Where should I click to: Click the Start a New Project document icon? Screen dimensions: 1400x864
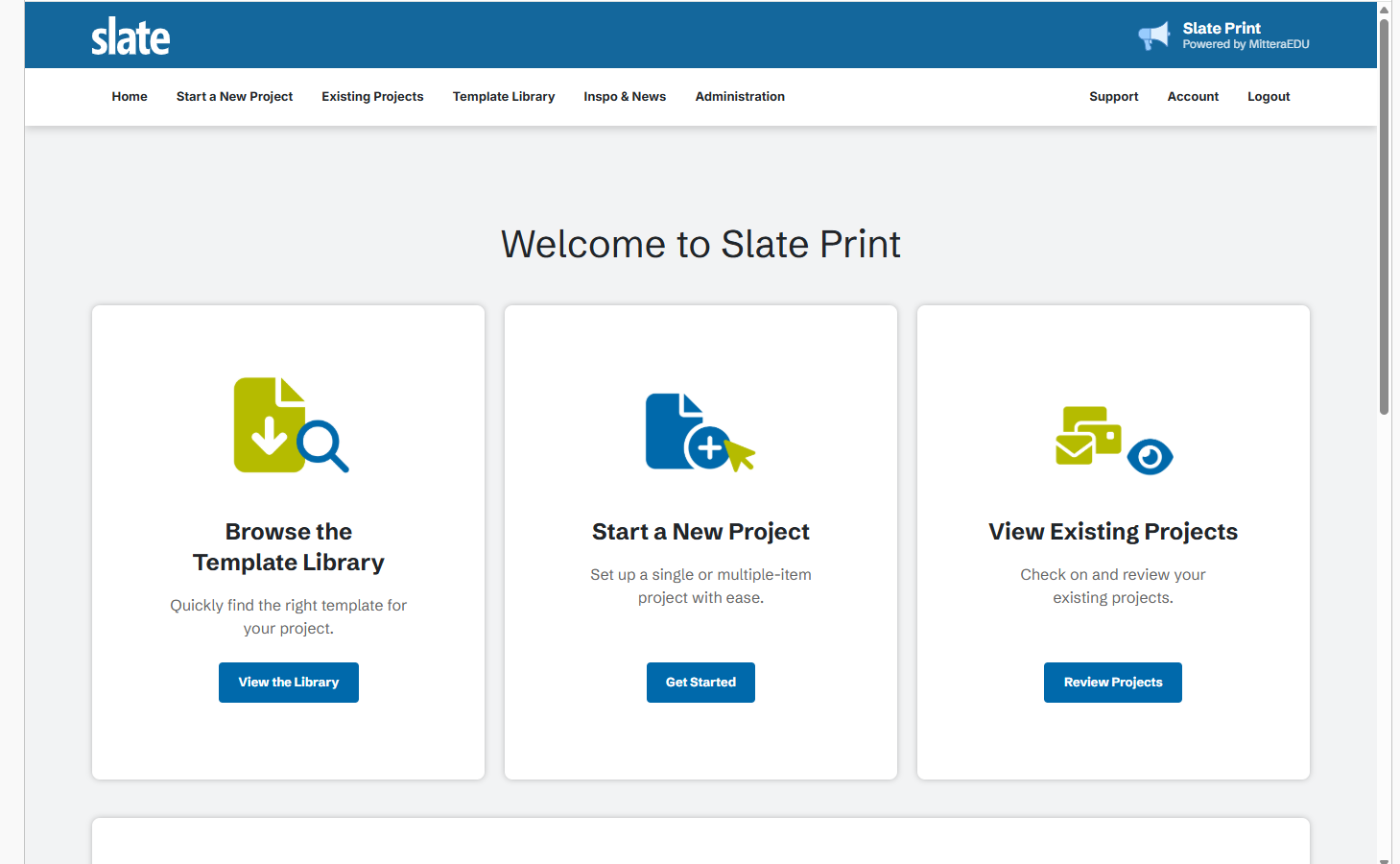click(700, 432)
